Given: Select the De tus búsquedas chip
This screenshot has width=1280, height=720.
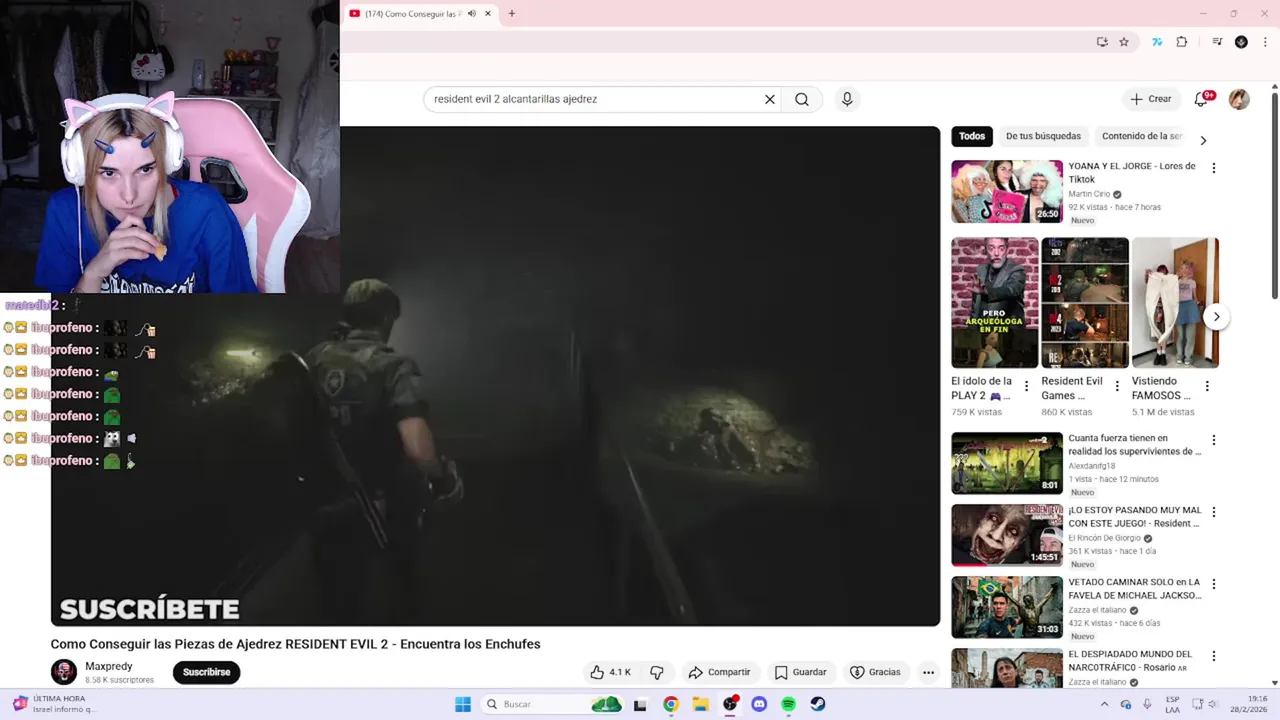Looking at the screenshot, I should click(1043, 136).
